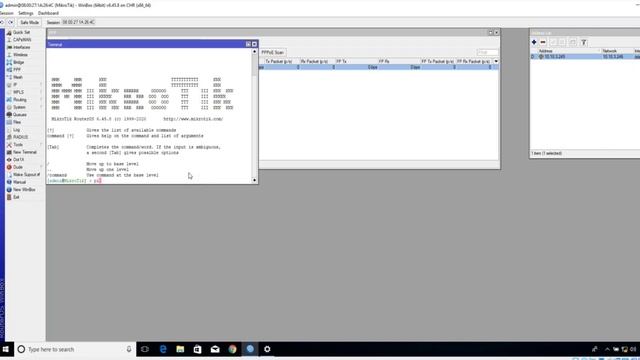
Task: Open CAPsMAN from the sidebar
Action: [22, 40]
